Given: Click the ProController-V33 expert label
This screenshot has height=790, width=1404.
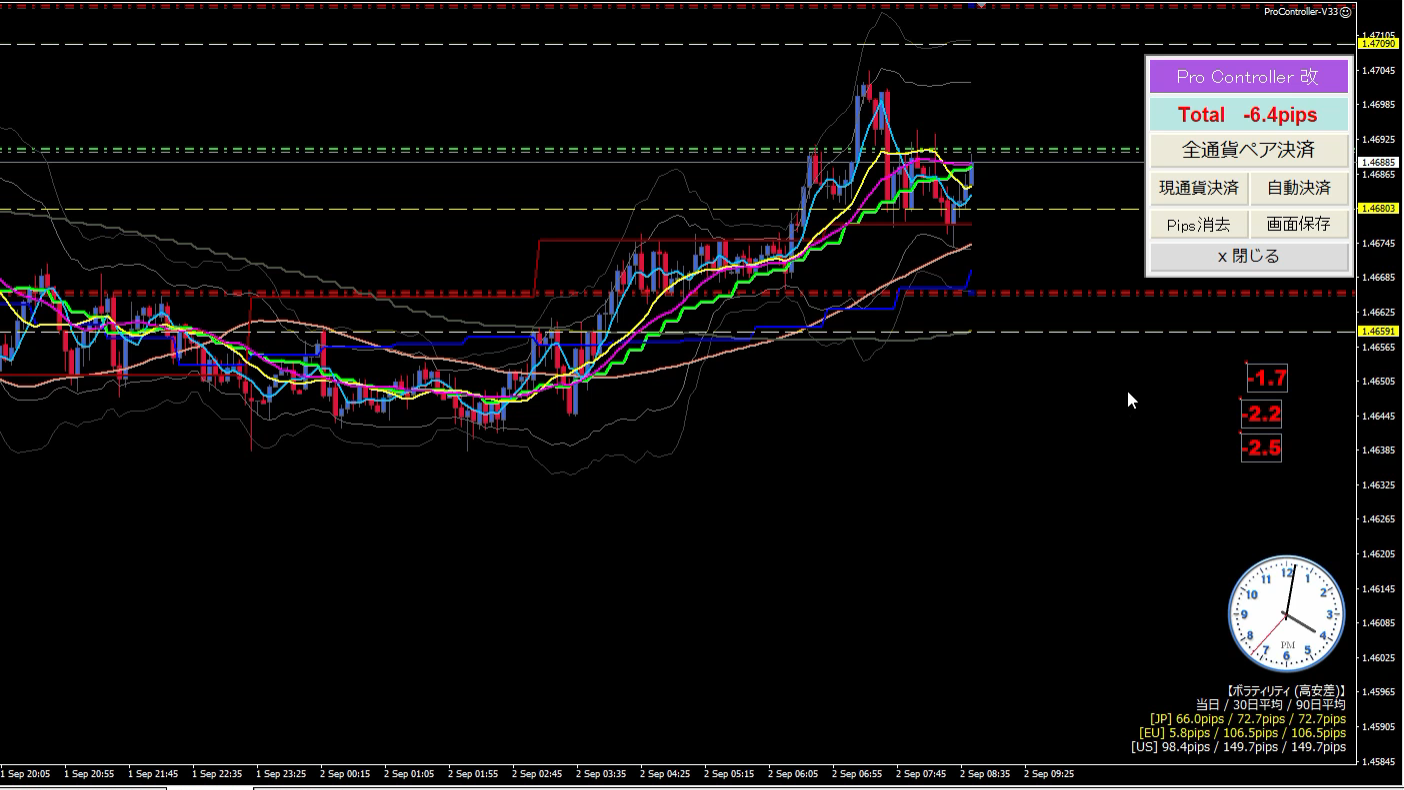Looking at the screenshot, I should coord(1300,12).
